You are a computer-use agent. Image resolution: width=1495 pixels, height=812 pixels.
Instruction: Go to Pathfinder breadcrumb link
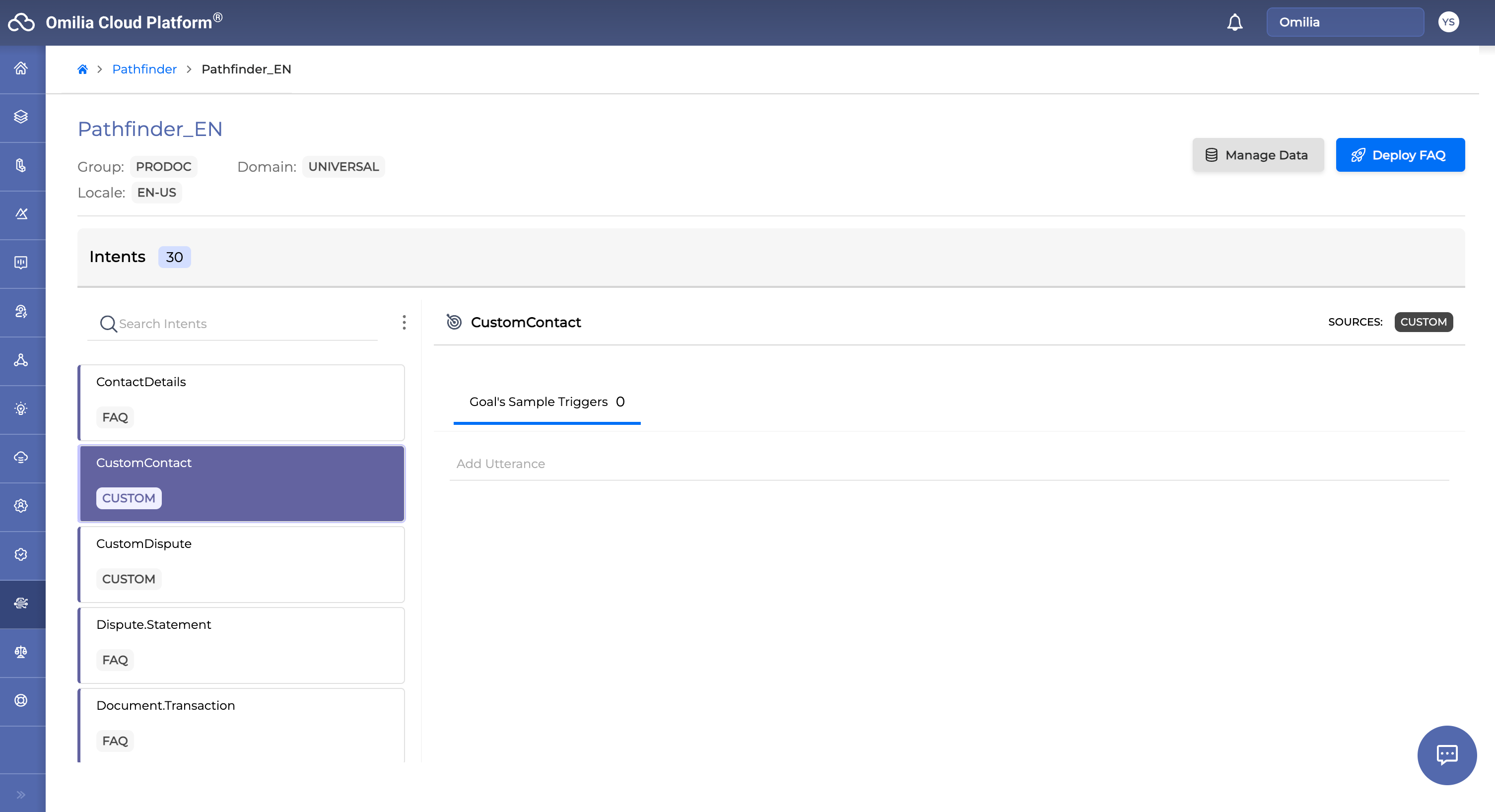click(144, 69)
